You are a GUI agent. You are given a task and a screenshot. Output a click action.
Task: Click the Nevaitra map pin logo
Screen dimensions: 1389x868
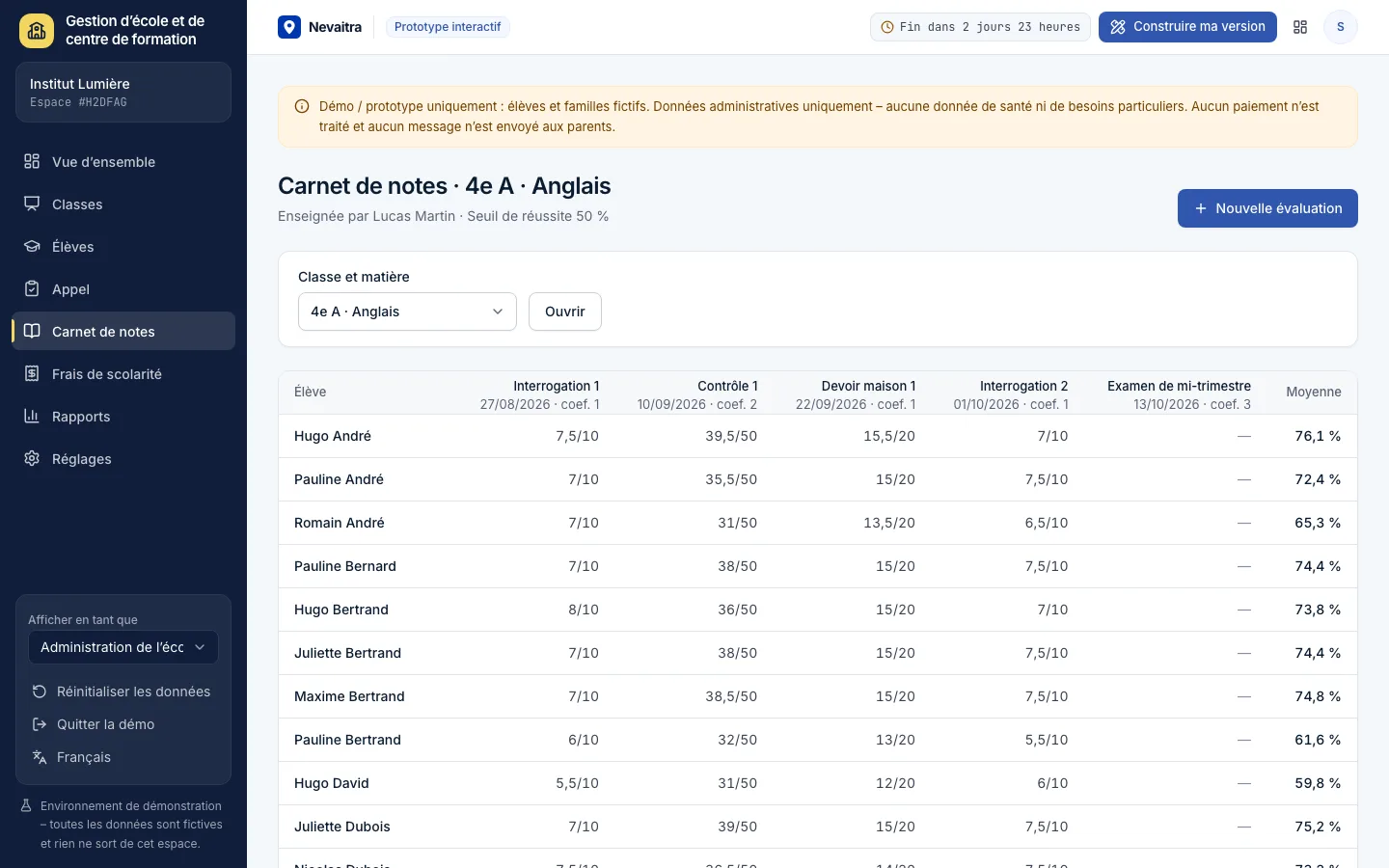289,27
